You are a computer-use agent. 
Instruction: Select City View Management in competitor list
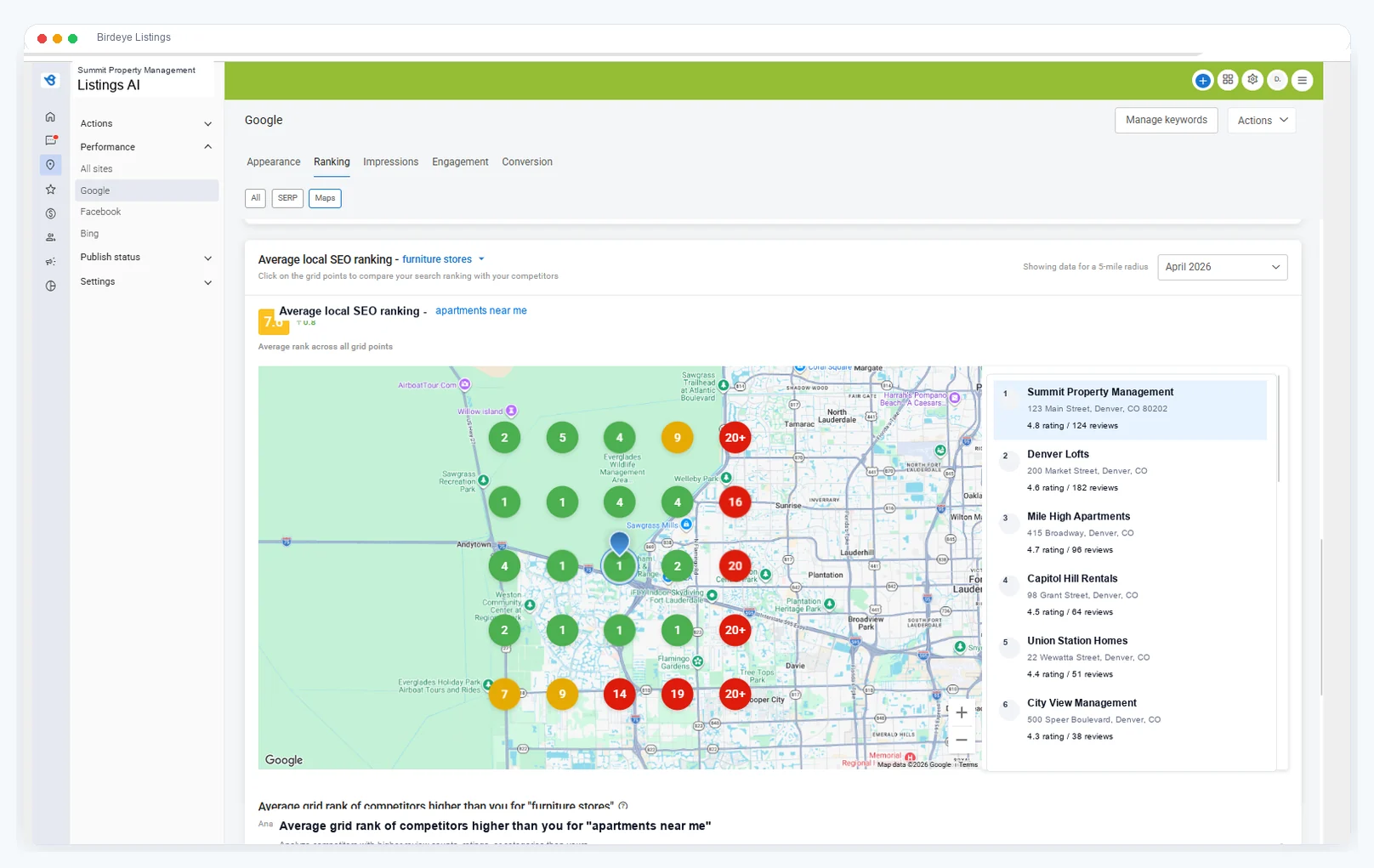tap(1130, 719)
